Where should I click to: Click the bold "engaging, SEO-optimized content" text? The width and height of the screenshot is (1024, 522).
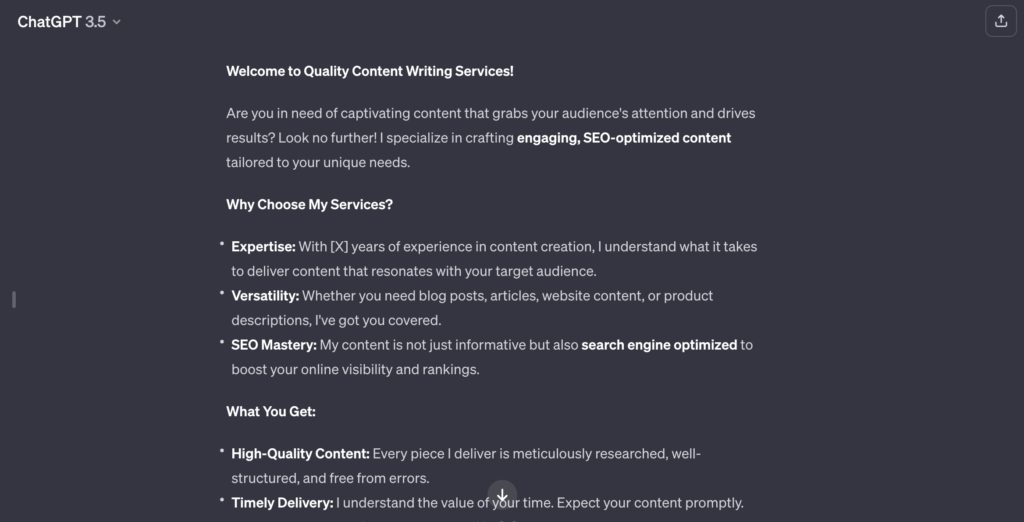click(624, 137)
